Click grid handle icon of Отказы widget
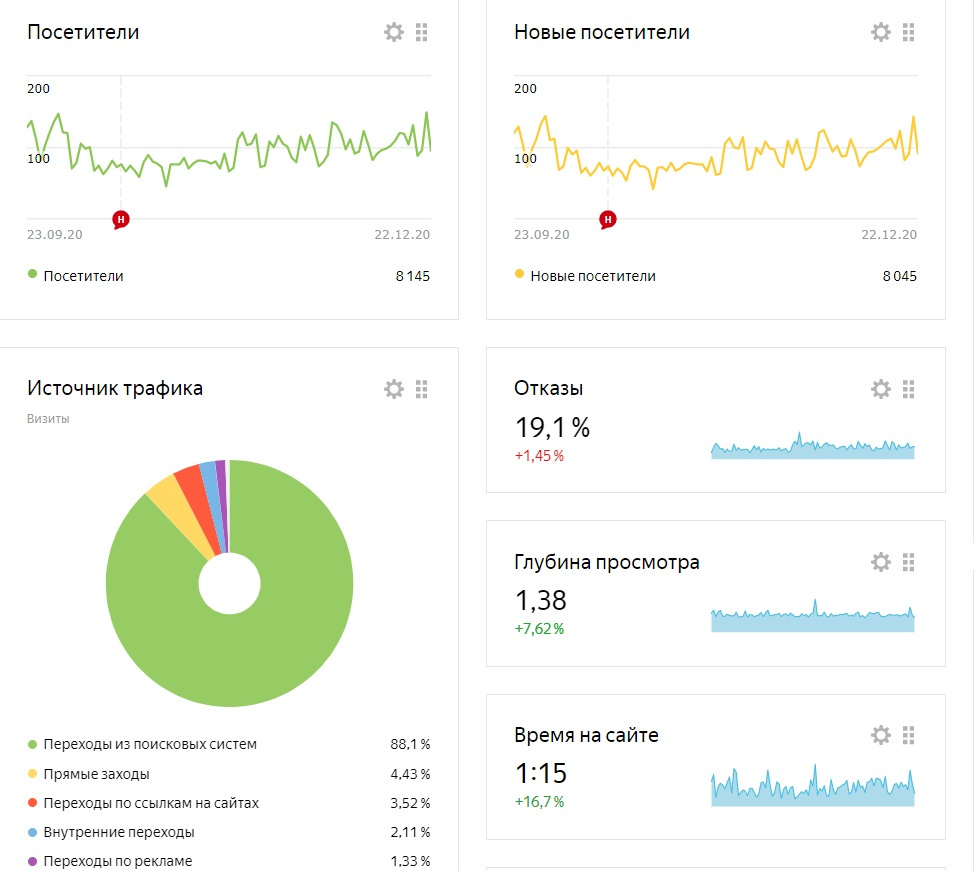975x871 pixels. (908, 389)
